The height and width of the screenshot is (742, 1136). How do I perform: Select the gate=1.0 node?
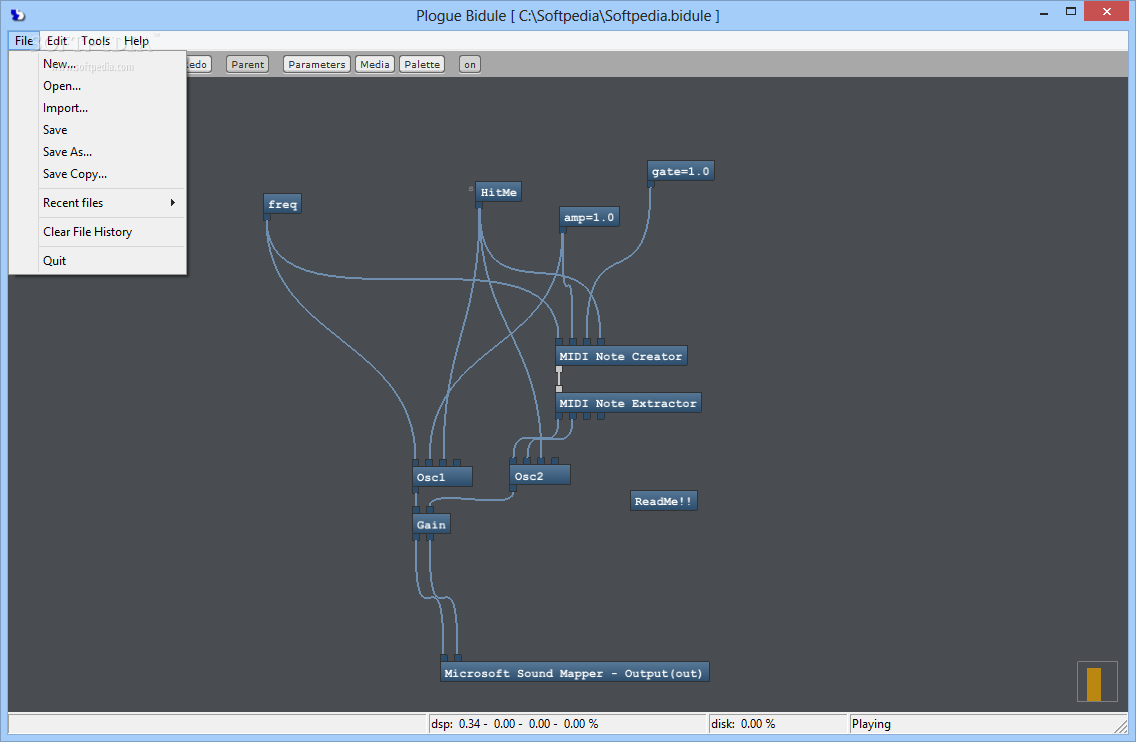(x=680, y=171)
